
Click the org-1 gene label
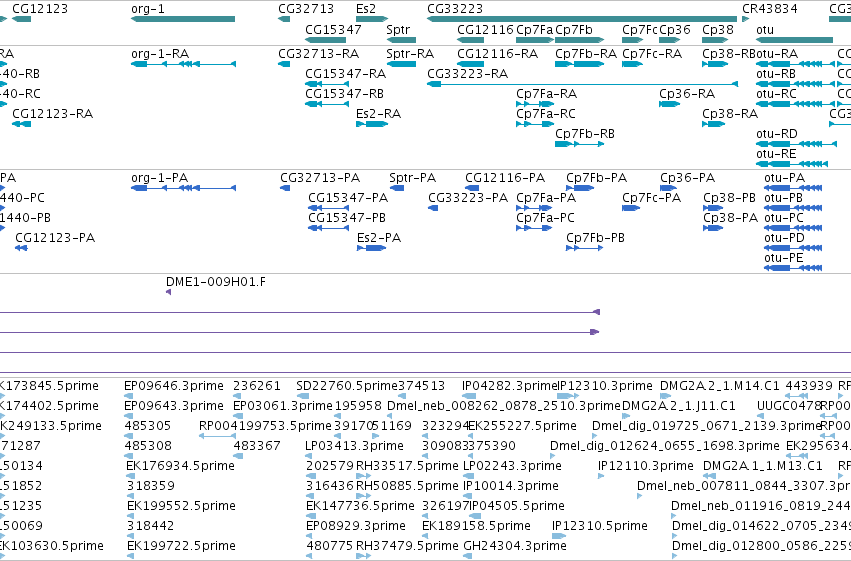click(x=148, y=9)
